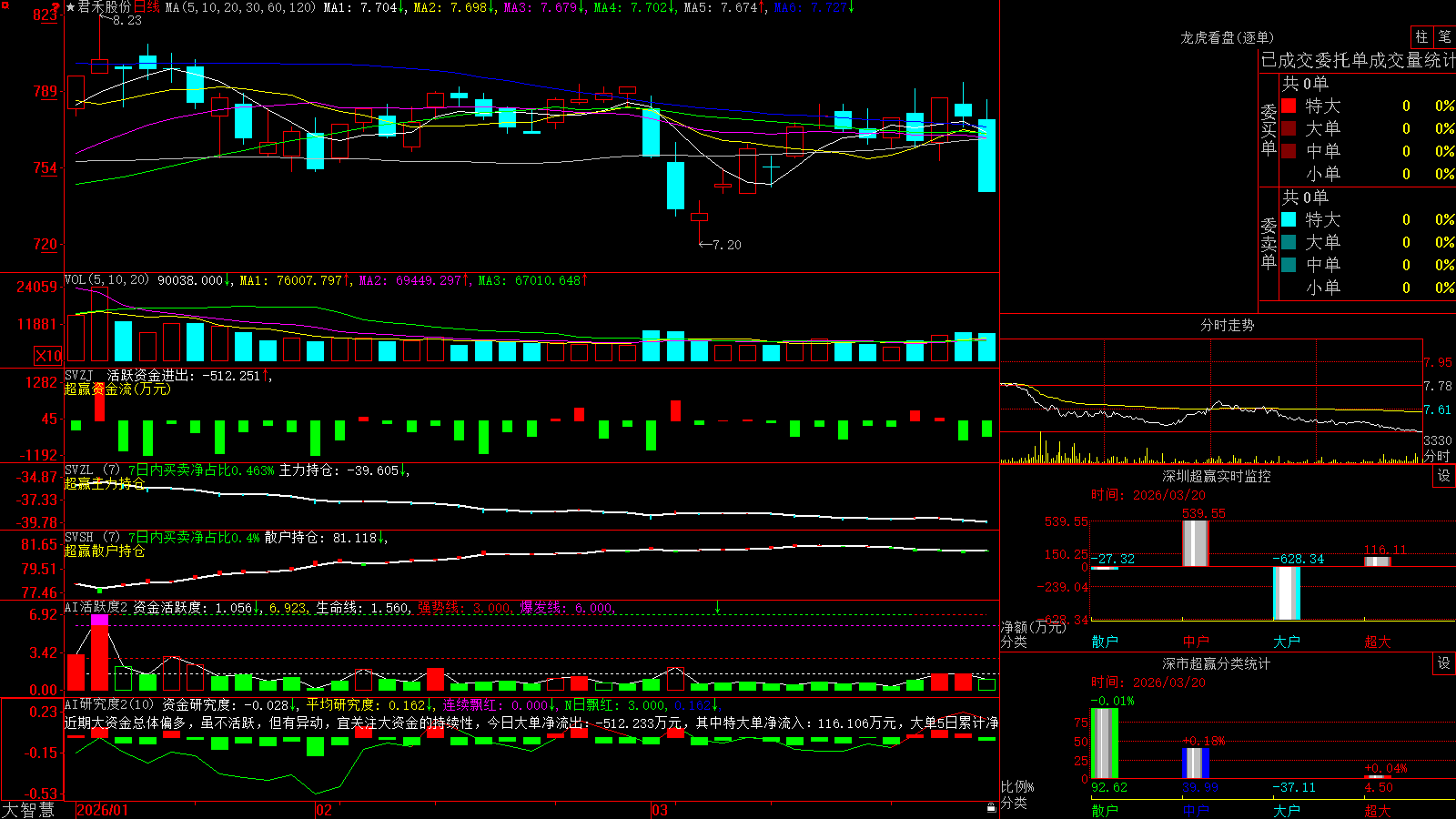Click the star icon before 君禾股份
This screenshot has height=819, width=1456.
coord(71,7)
